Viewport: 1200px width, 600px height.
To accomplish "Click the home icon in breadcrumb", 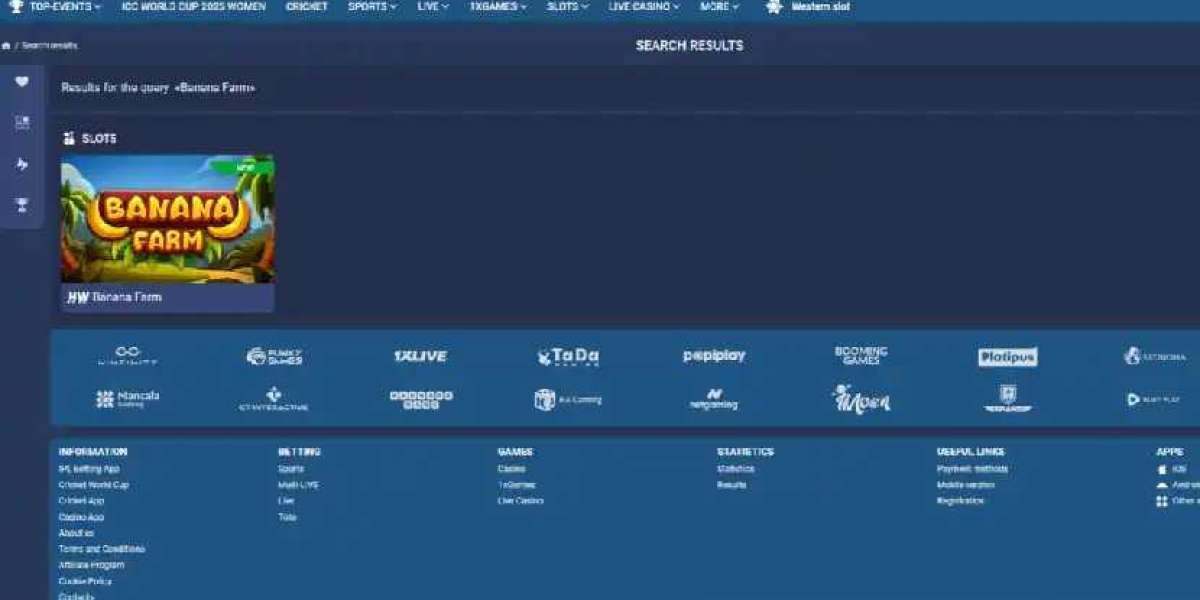I will pos(7,46).
